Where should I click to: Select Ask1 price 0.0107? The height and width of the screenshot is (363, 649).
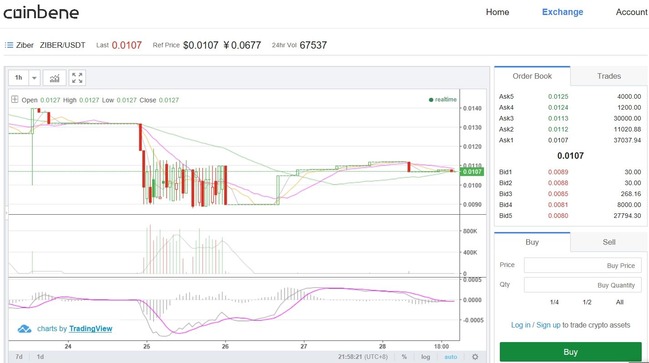[558, 140]
